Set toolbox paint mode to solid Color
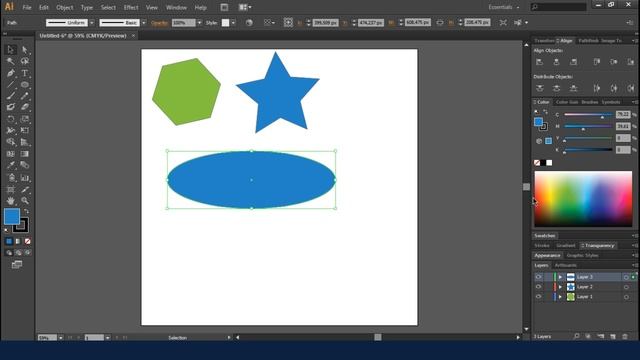The width and height of the screenshot is (640, 360). (9, 241)
